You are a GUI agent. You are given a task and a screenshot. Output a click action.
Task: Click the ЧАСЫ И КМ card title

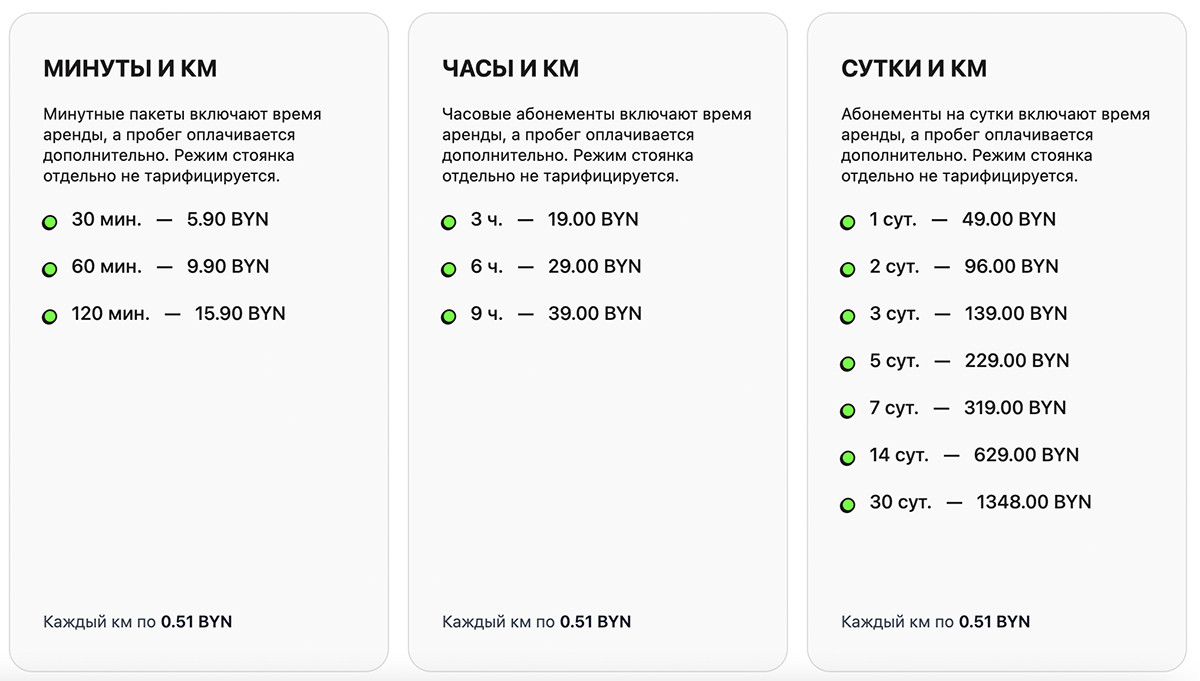[510, 68]
